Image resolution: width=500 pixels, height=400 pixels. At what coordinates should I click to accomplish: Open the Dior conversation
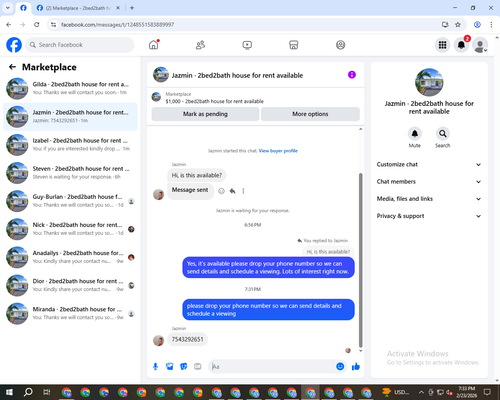pos(70,285)
